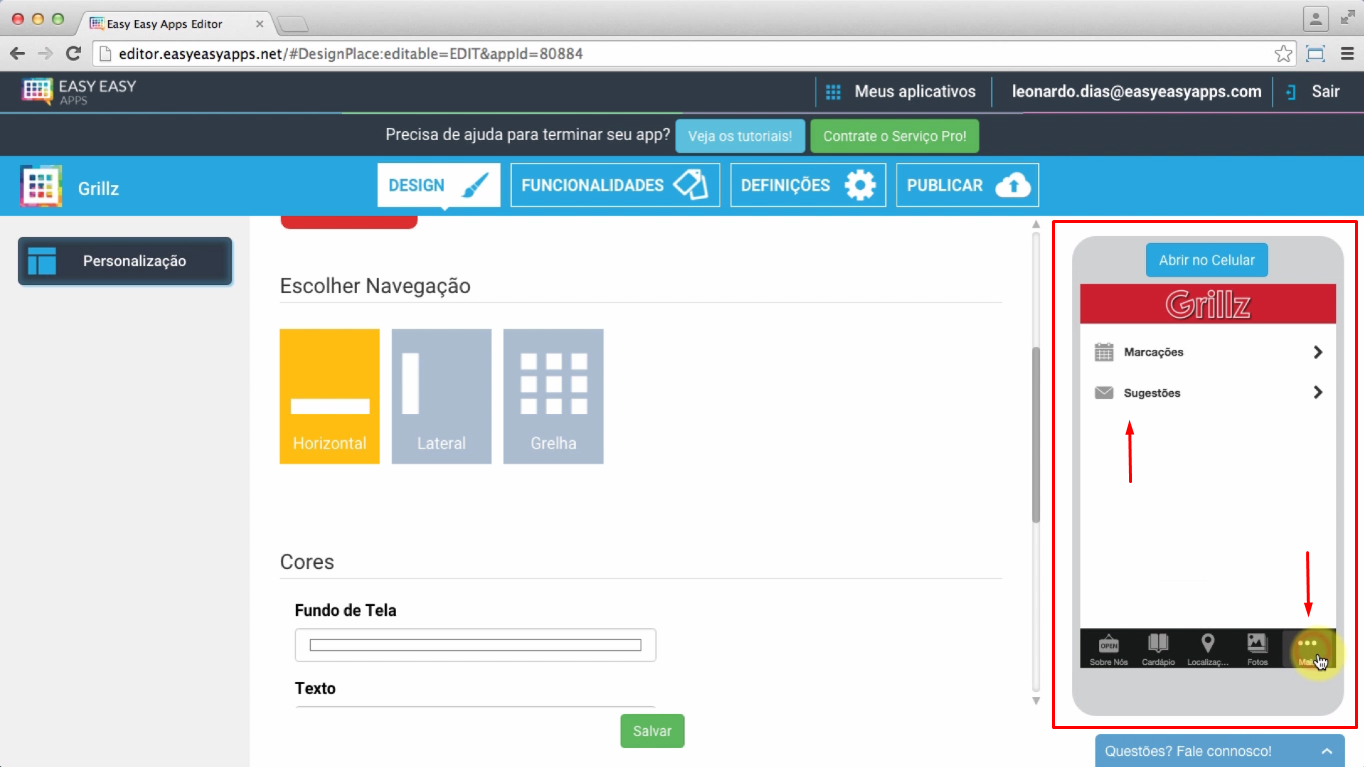The image size is (1364, 767).
Task: Open Fundo de Tela color picker
Action: [x=475, y=645]
